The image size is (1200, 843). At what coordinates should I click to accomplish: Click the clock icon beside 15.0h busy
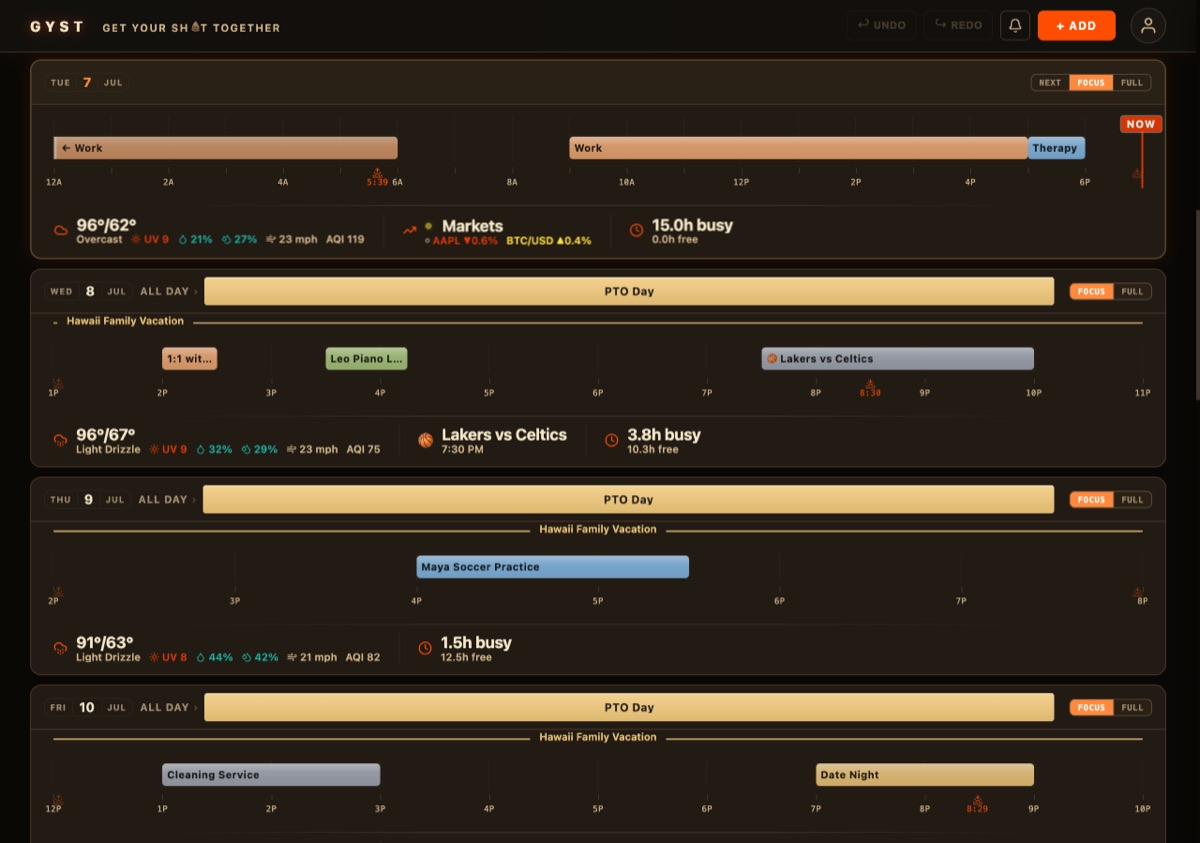coord(636,230)
